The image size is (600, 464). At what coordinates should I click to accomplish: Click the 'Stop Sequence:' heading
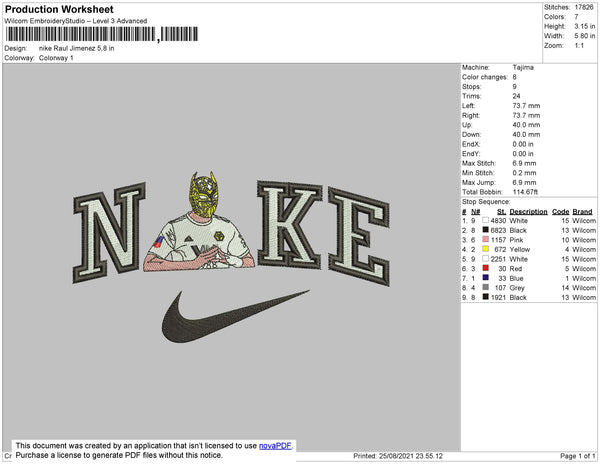486,202
